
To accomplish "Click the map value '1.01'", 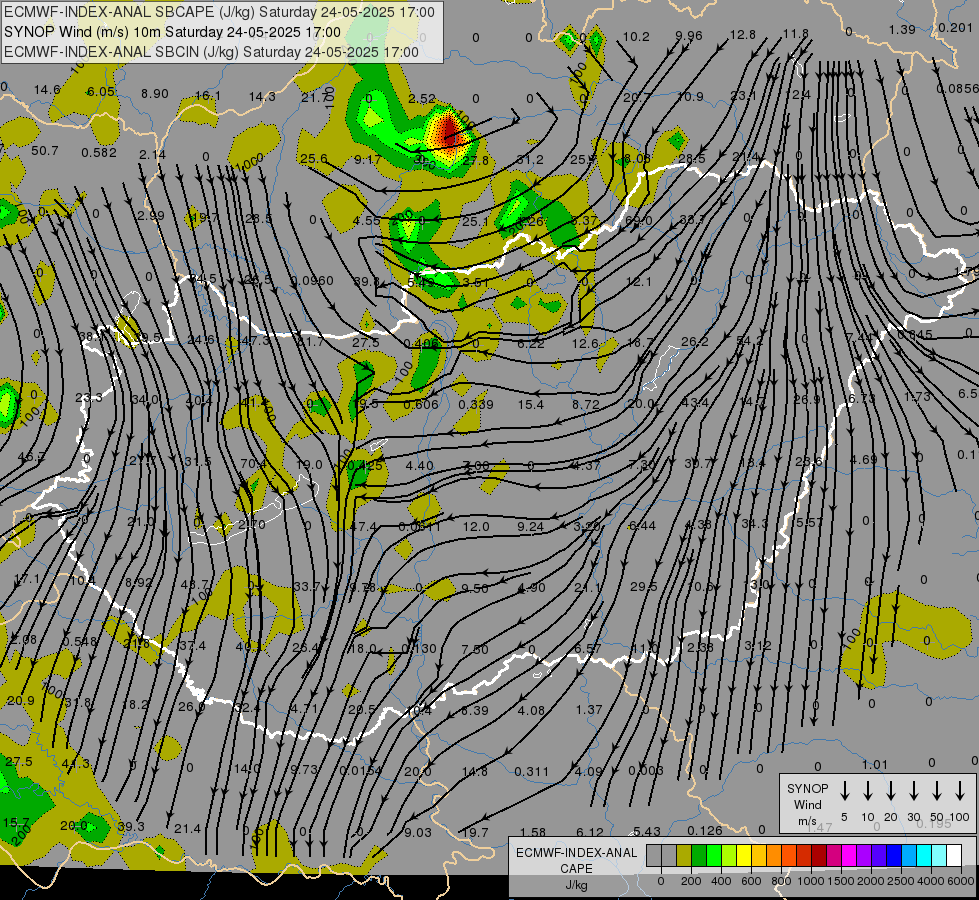I will click(x=875, y=764).
